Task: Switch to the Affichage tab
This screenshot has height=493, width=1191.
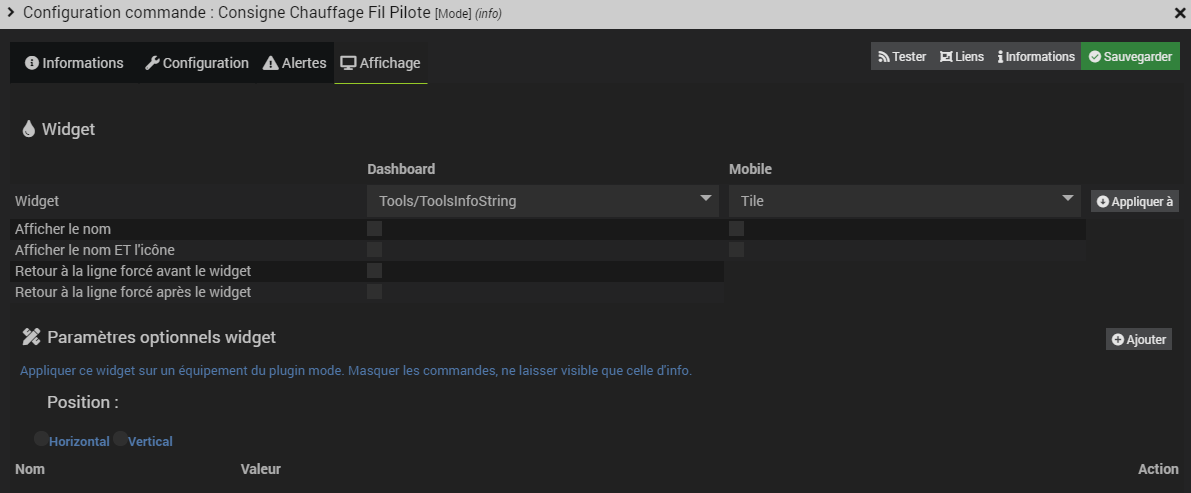Action: point(380,63)
